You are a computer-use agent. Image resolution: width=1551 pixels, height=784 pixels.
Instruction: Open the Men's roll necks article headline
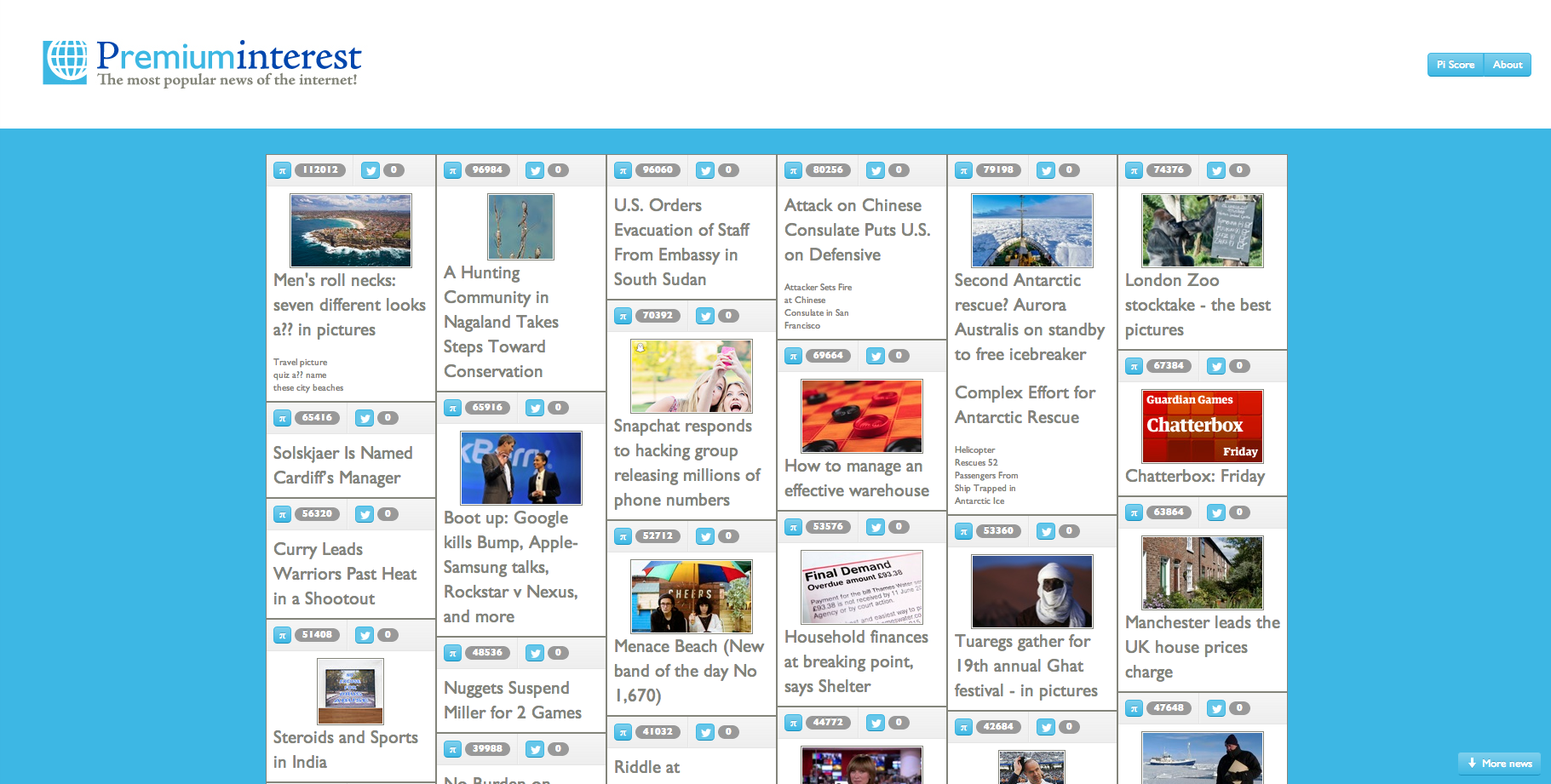pos(349,305)
